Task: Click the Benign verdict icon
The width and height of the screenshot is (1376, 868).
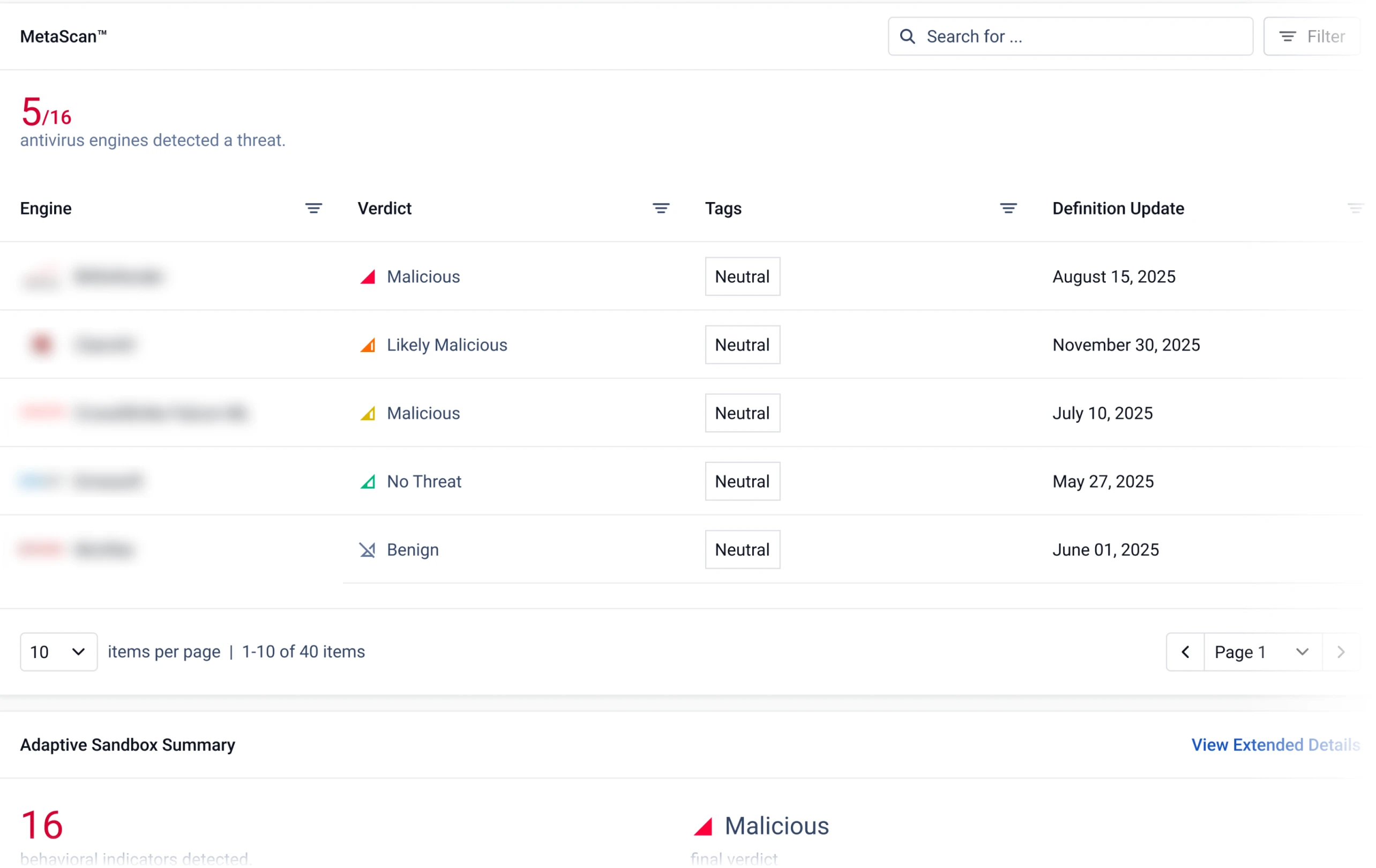Action: pyautogui.click(x=368, y=550)
